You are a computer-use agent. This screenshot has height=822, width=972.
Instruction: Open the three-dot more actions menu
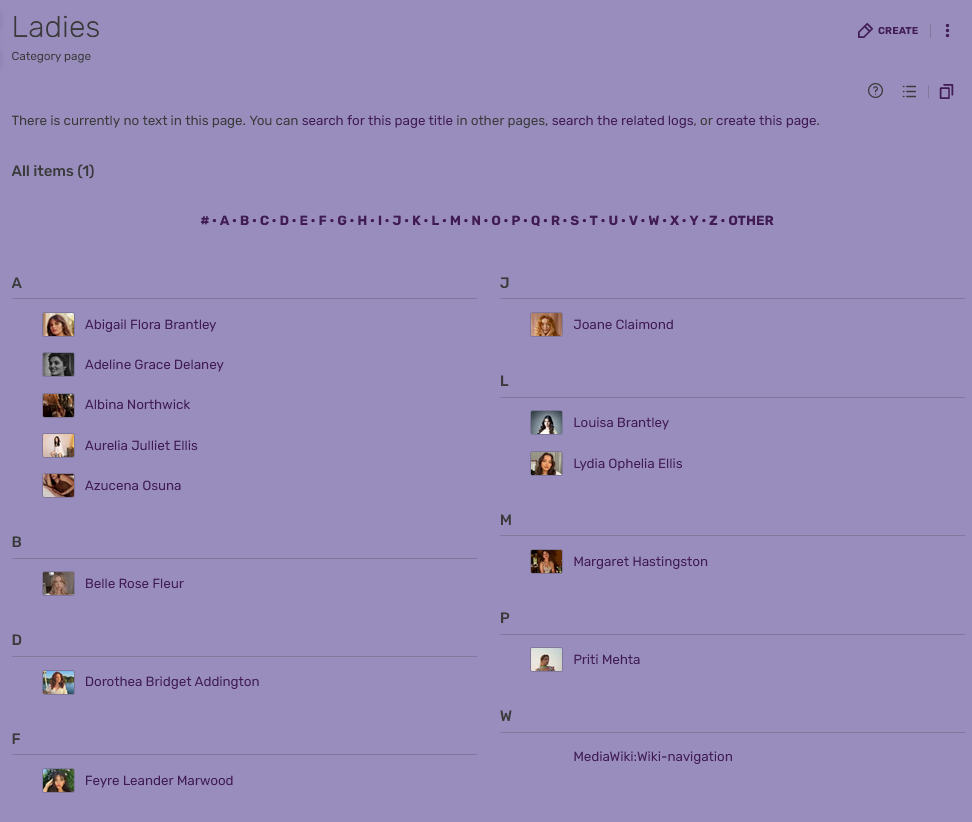(x=947, y=31)
